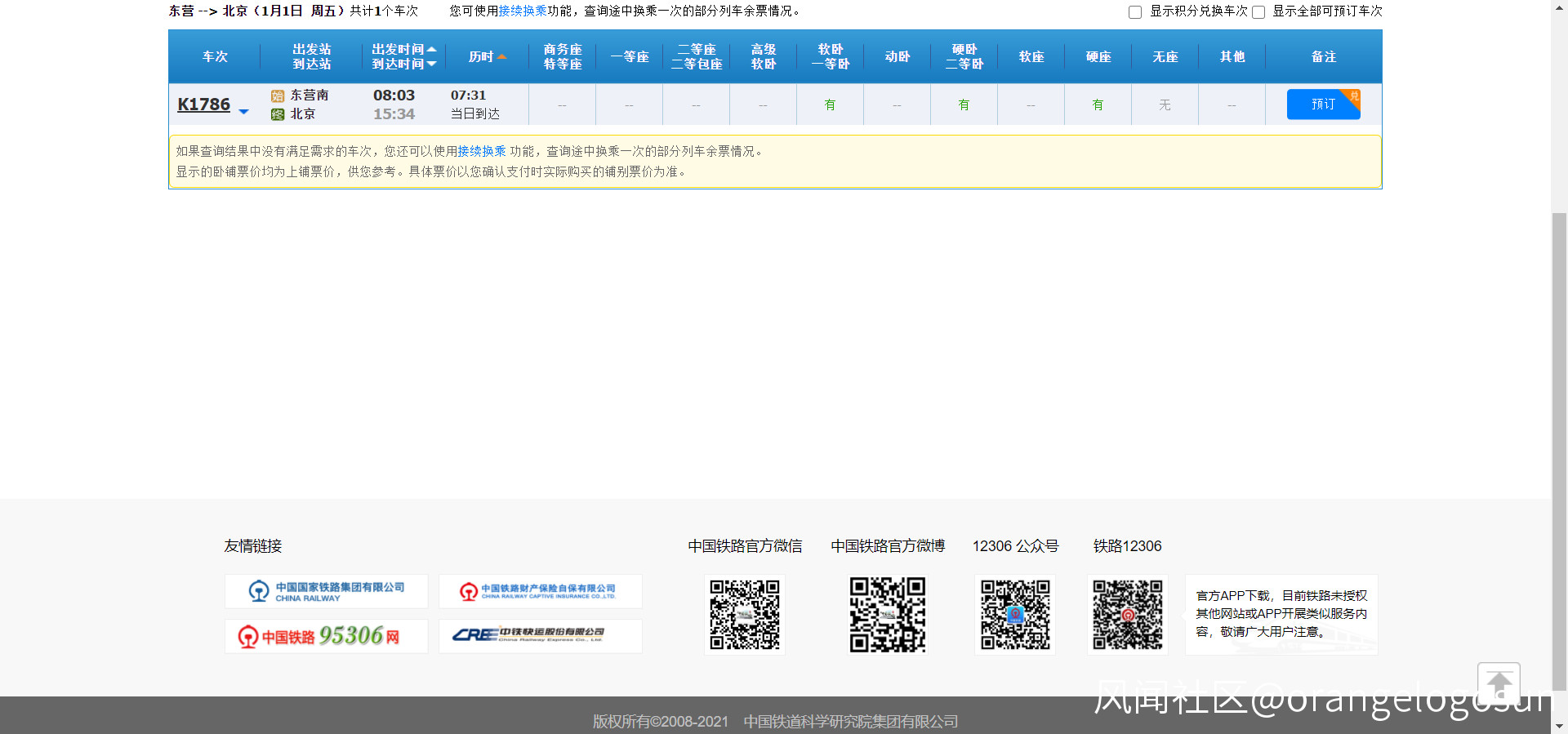The height and width of the screenshot is (734, 1568).
Task: Enable the 显示积分兑换车次 checkbox
Action: click(x=1135, y=12)
